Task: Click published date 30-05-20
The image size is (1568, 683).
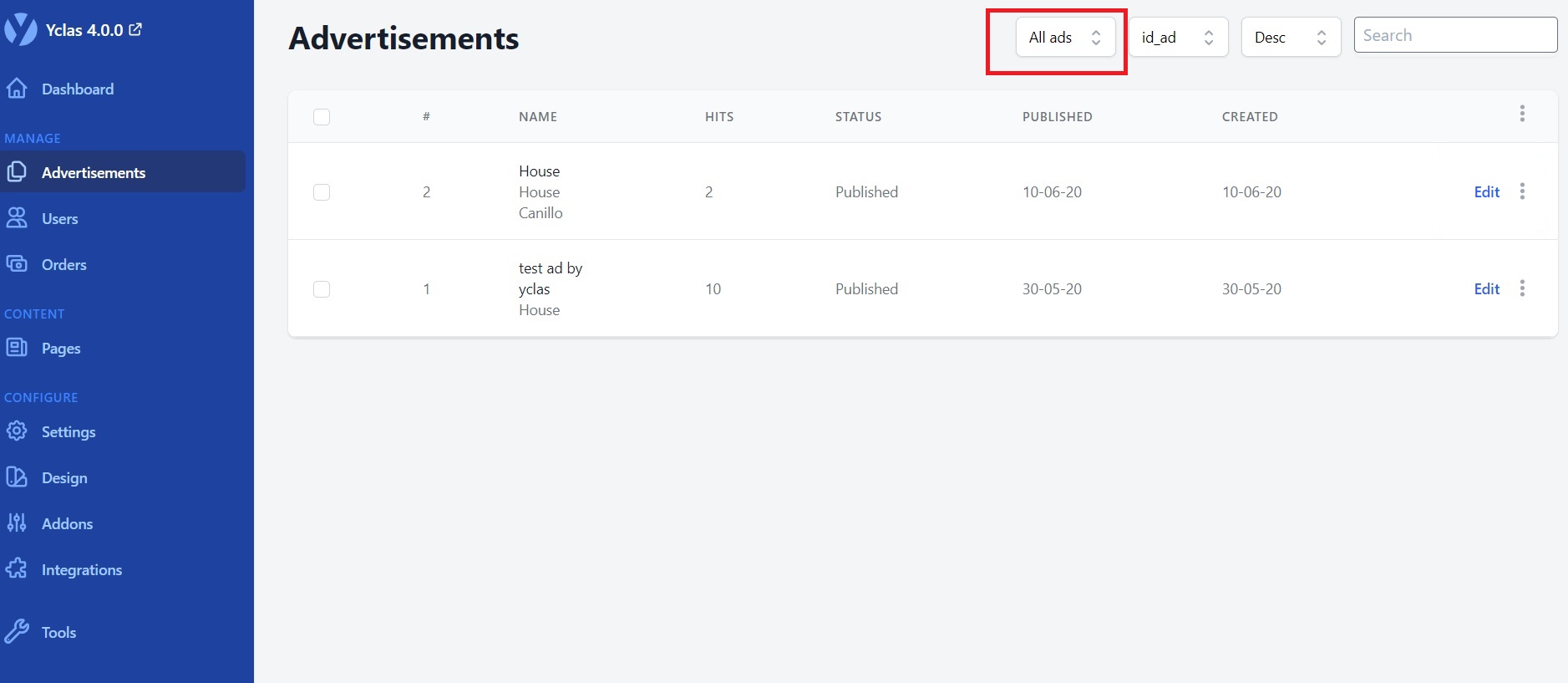Action: [1052, 289]
